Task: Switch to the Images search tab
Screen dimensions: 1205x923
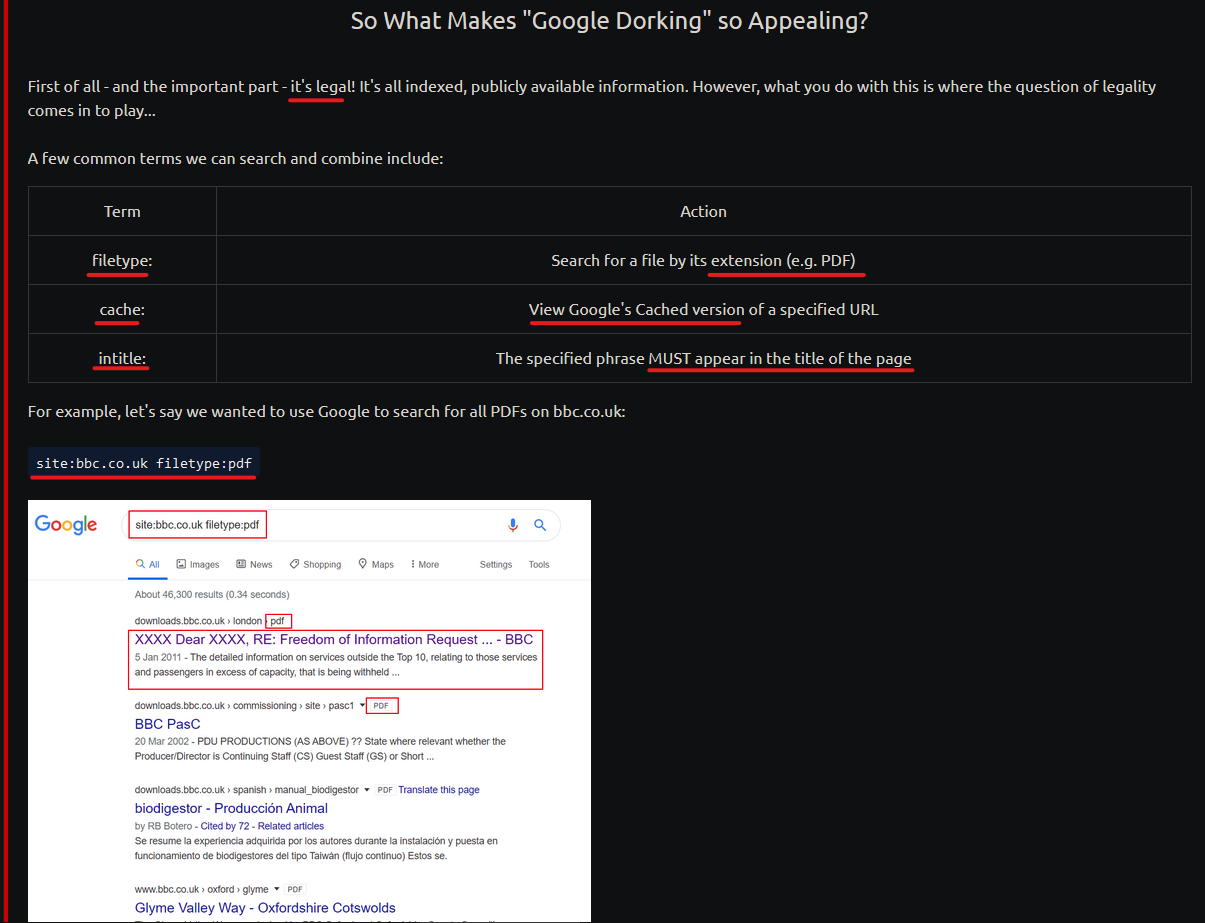Action: [197, 564]
